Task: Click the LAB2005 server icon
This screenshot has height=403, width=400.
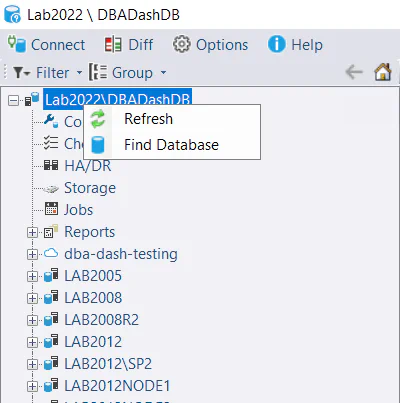Action: [51, 275]
